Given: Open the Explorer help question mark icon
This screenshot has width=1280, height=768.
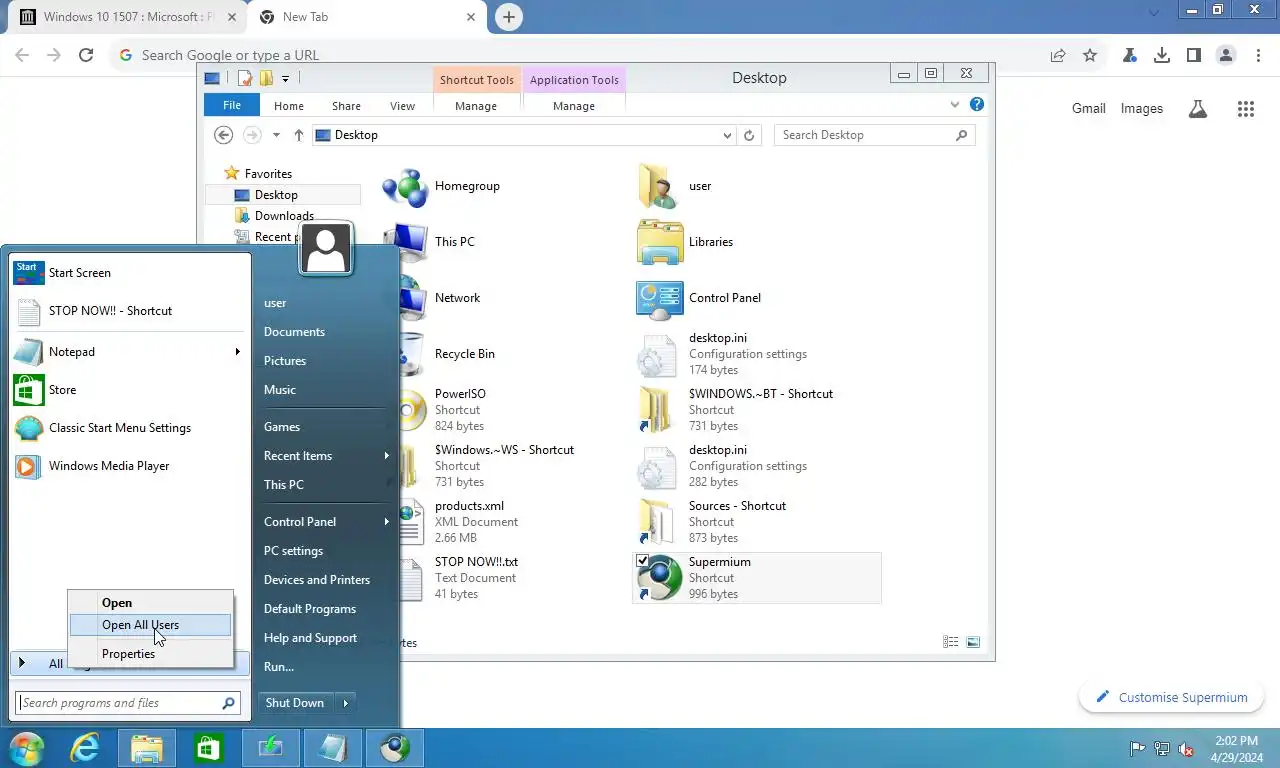Looking at the screenshot, I should coord(977,105).
